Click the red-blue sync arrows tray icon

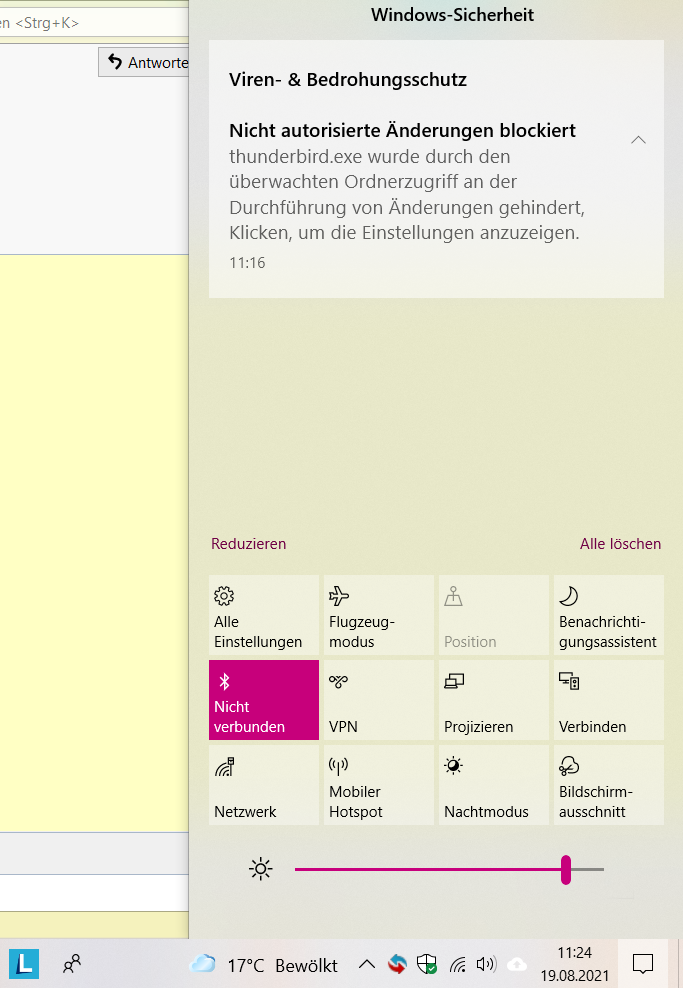(397, 964)
